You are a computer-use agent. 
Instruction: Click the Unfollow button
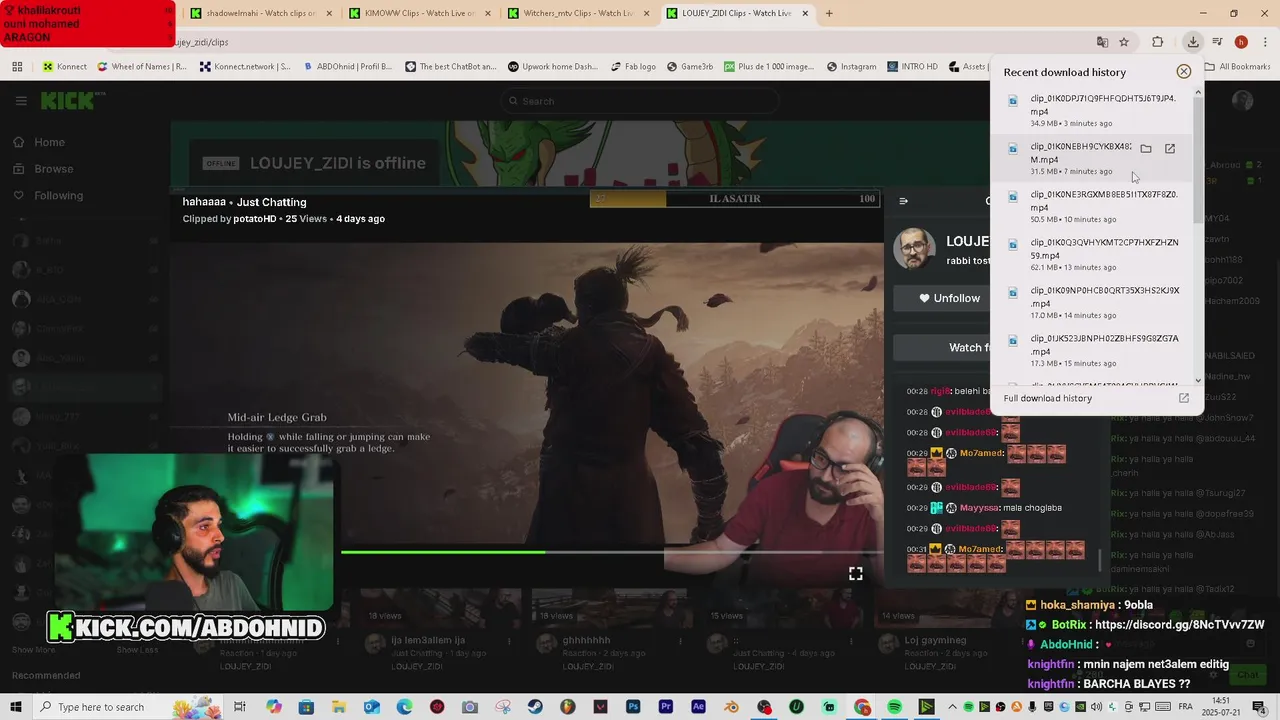click(x=950, y=298)
